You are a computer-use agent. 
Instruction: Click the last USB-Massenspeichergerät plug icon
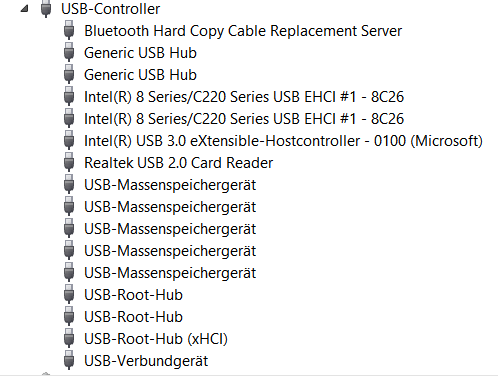(69, 272)
